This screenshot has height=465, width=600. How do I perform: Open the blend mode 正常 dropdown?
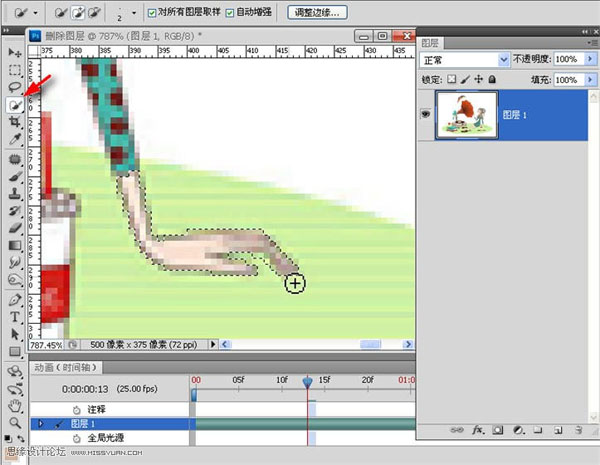466,60
